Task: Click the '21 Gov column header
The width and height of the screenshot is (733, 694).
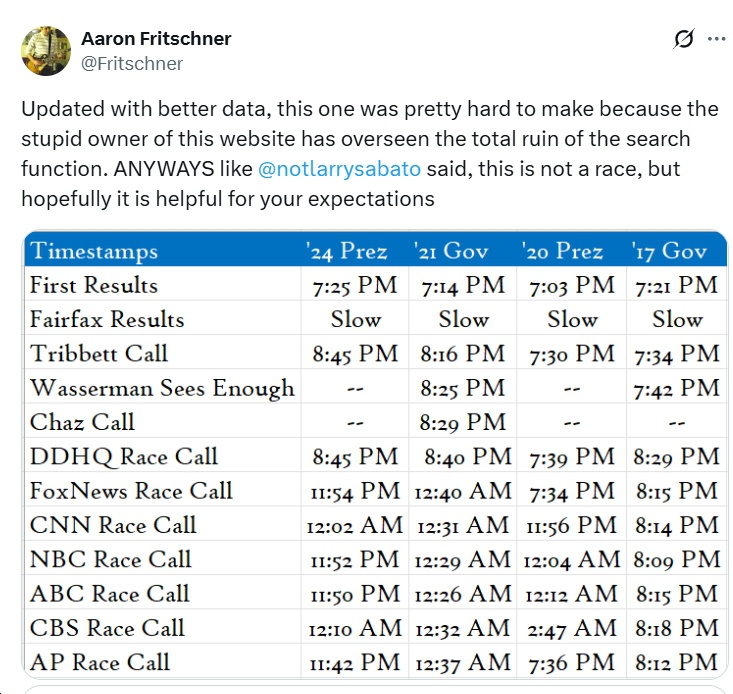Action: pyautogui.click(x=462, y=251)
